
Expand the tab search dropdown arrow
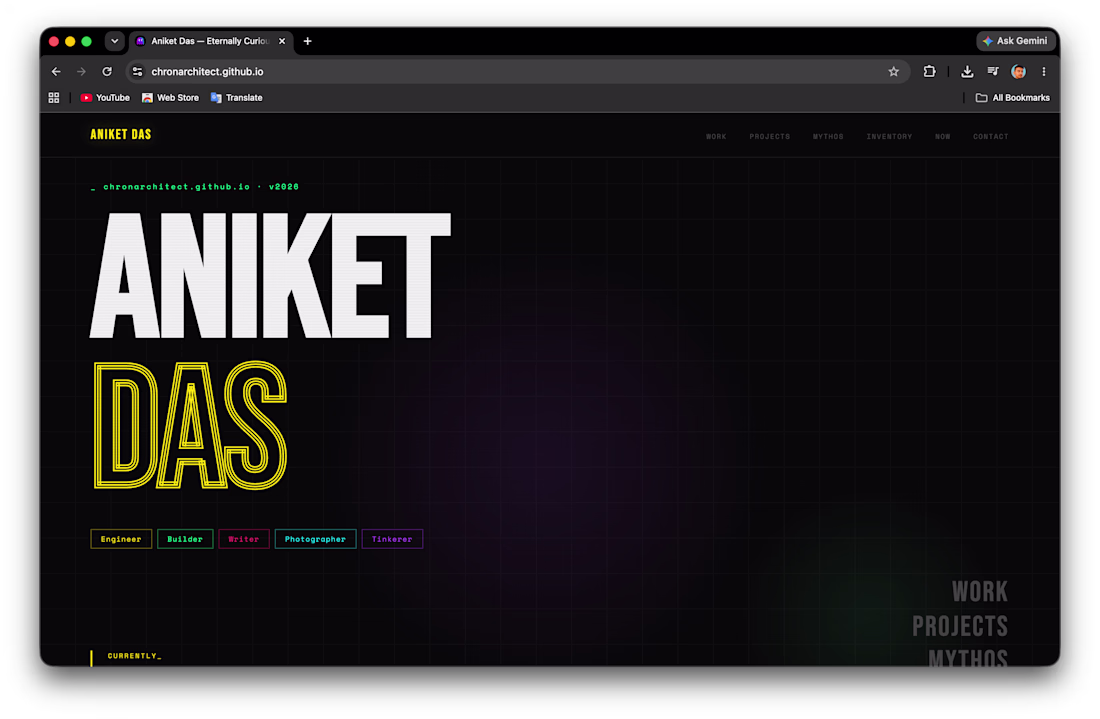114,41
